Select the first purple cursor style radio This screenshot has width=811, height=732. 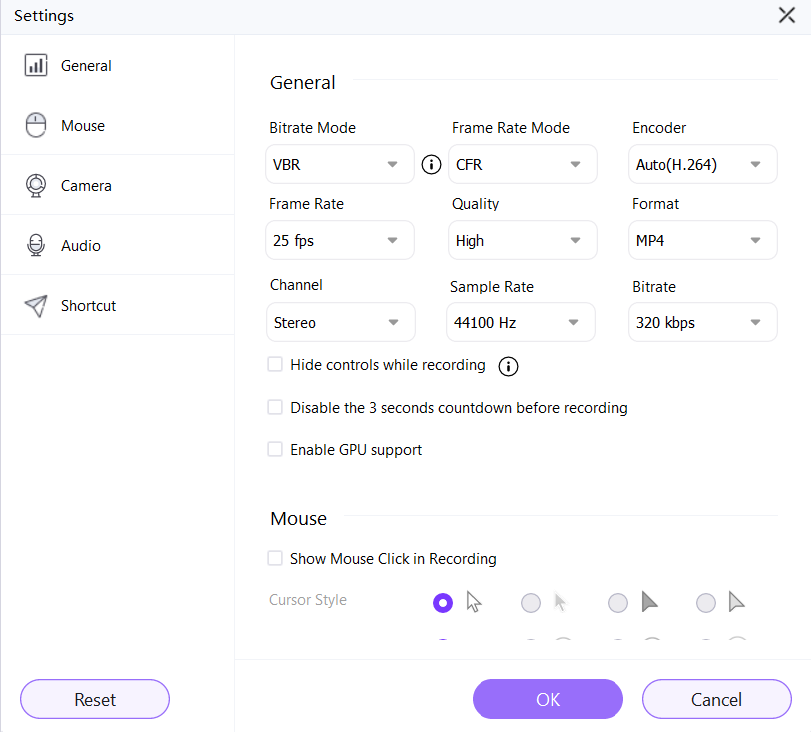(443, 603)
